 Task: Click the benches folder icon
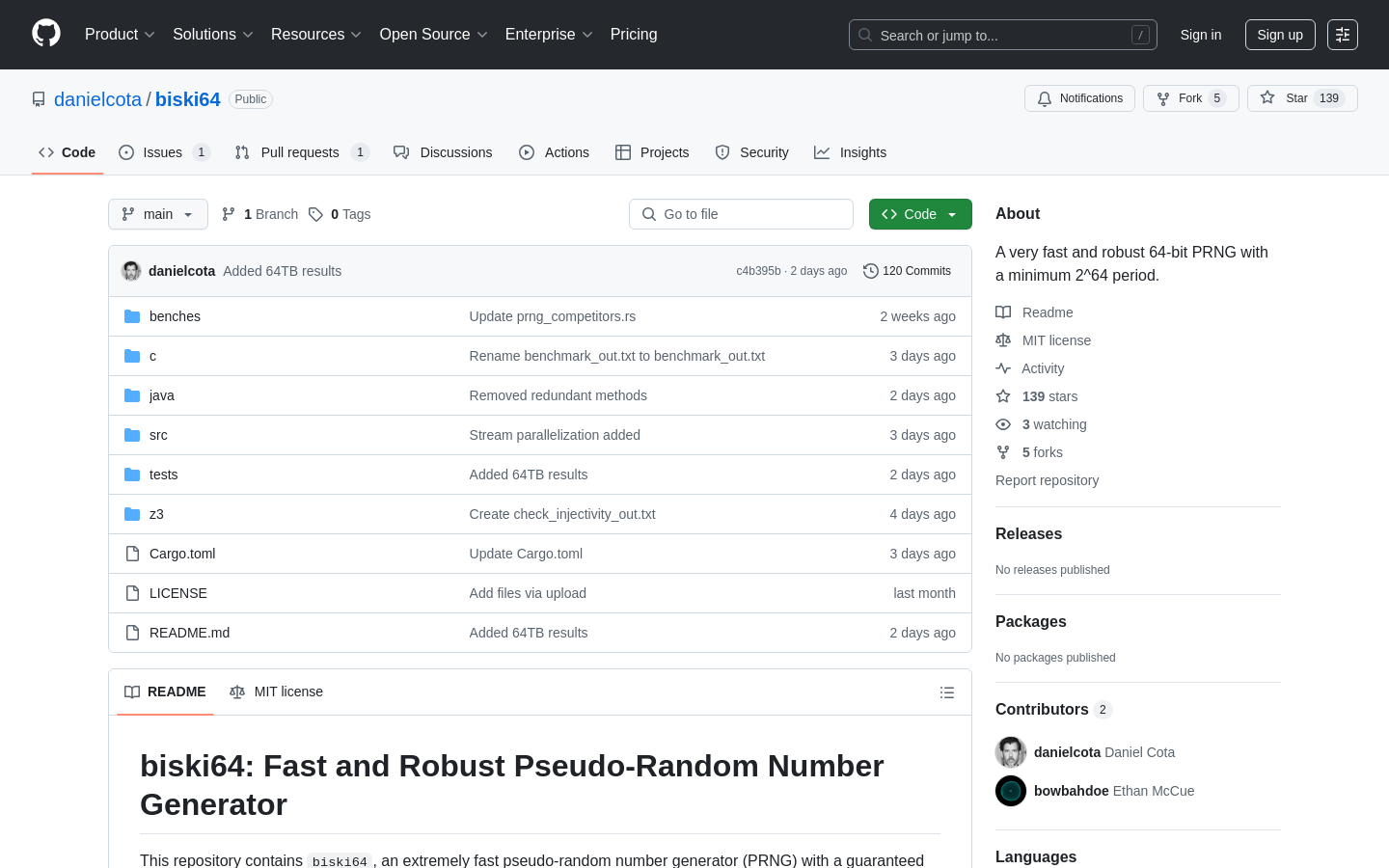[x=132, y=316]
